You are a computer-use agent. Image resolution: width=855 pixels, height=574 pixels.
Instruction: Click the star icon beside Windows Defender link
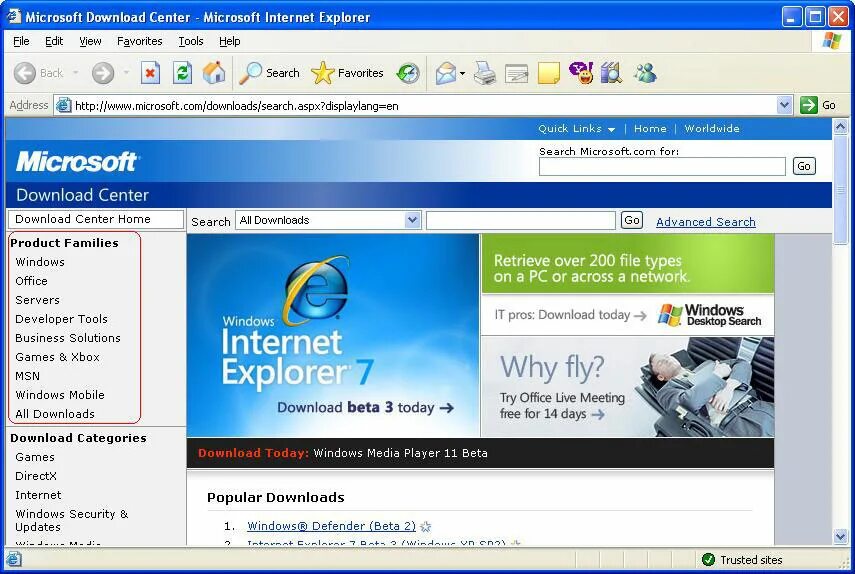click(x=426, y=527)
